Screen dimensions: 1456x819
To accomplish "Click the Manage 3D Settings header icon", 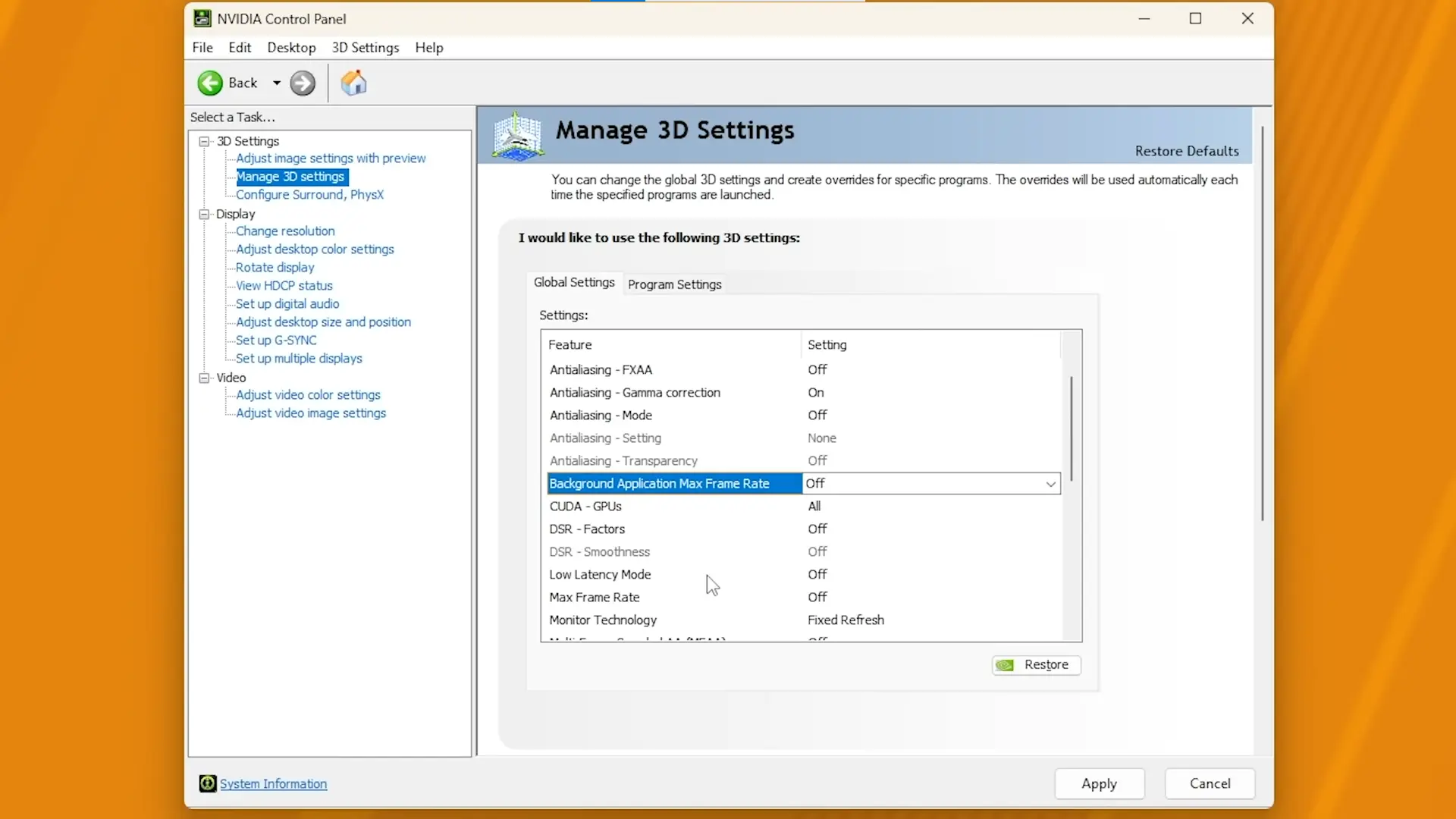I will (518, 136).
